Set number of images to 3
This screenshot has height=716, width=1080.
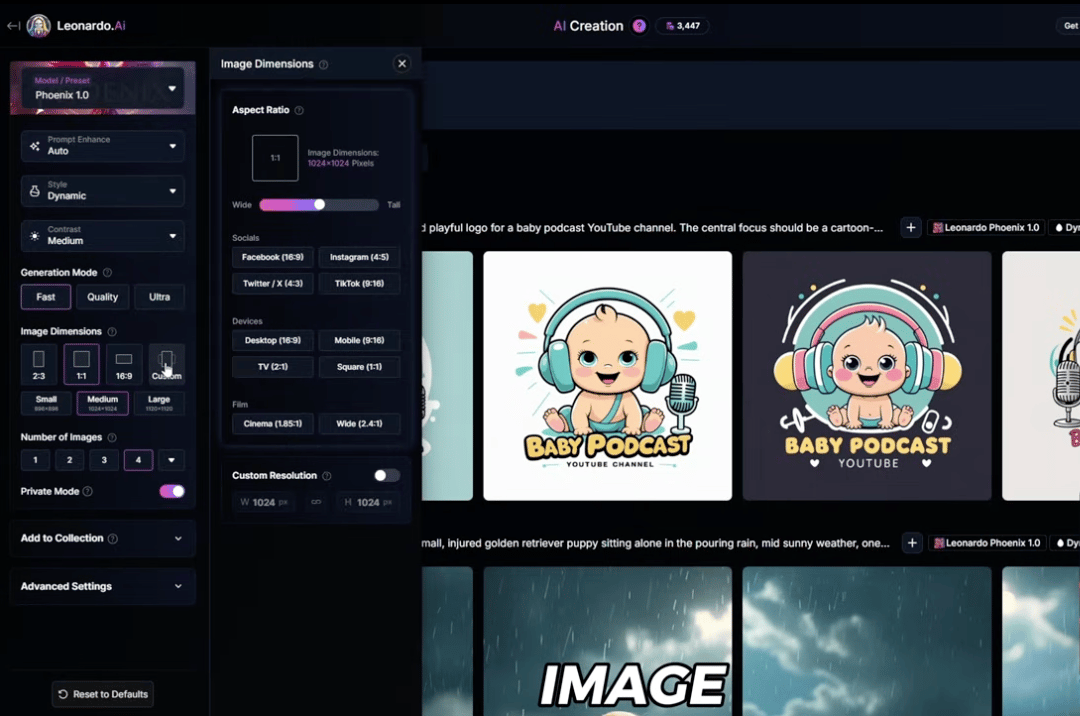(104, 460)
